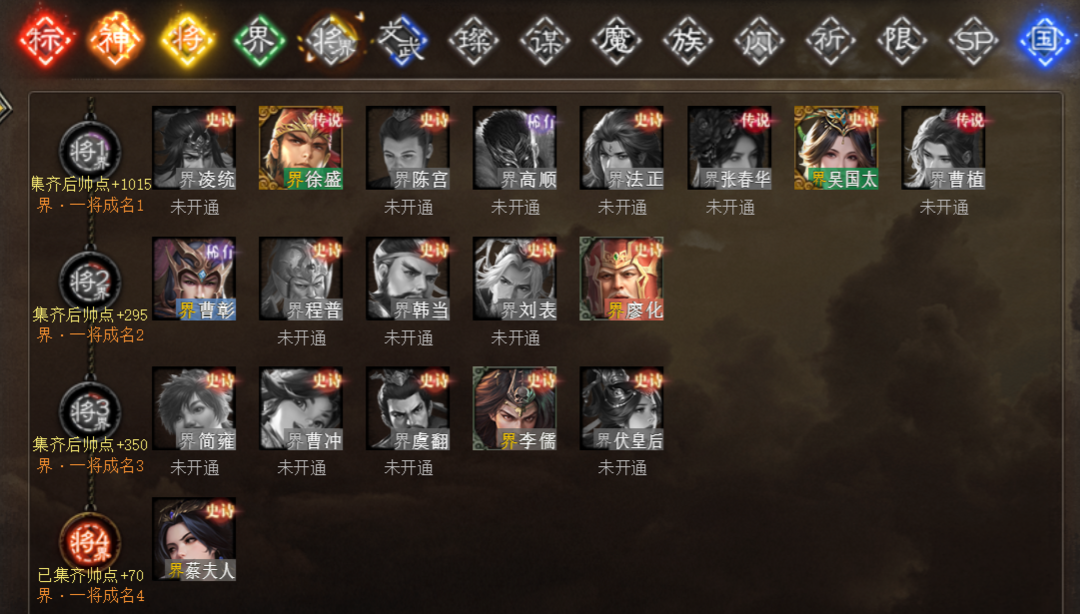Click the 限 diamond icon
The image size is (1080, 614).
click(x=902, y=40)
